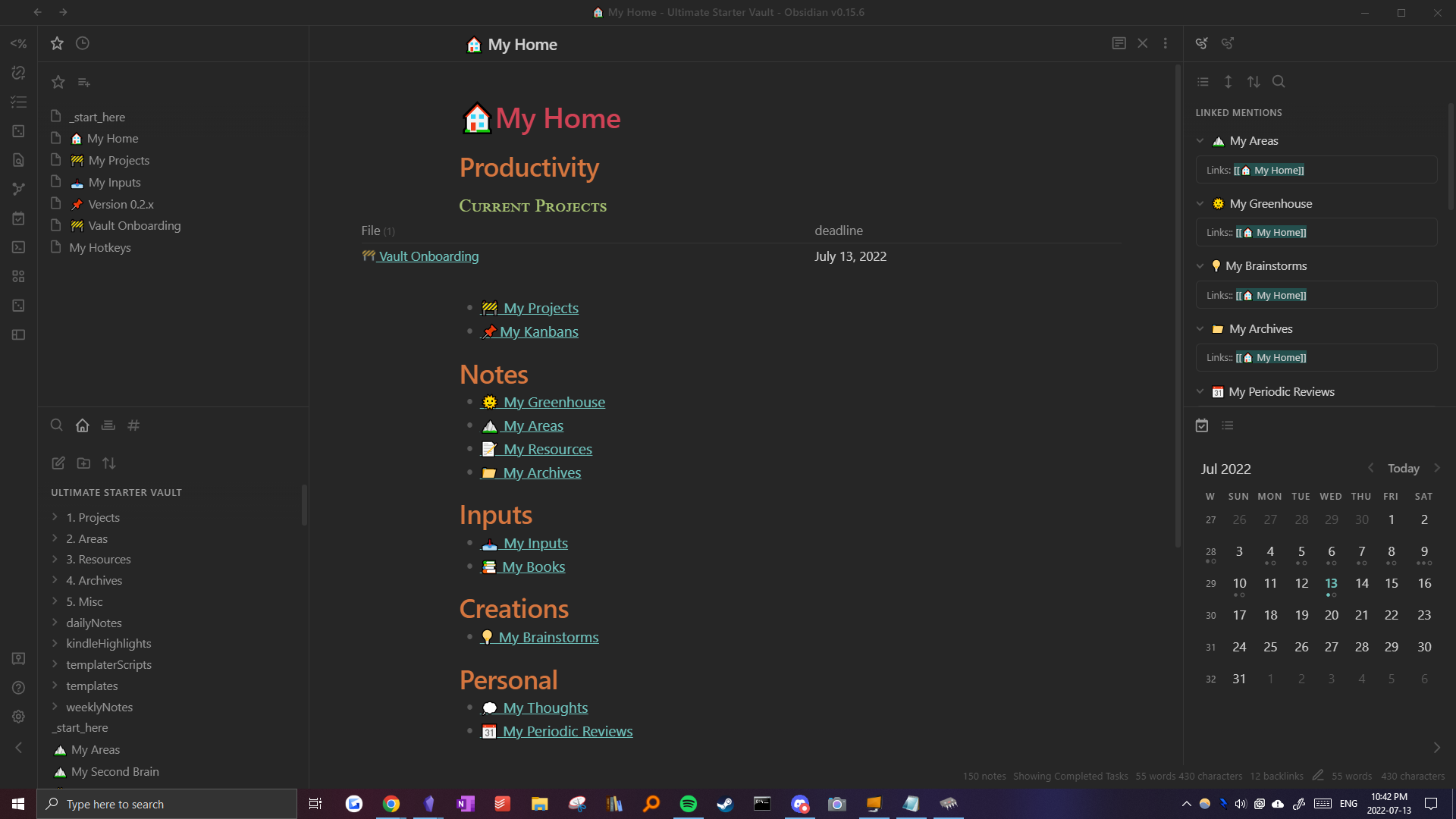The width and height of the screenshot is (1456, 819).
Task: Toggle reading view for My Home
Action: [x=1119, y=43]
